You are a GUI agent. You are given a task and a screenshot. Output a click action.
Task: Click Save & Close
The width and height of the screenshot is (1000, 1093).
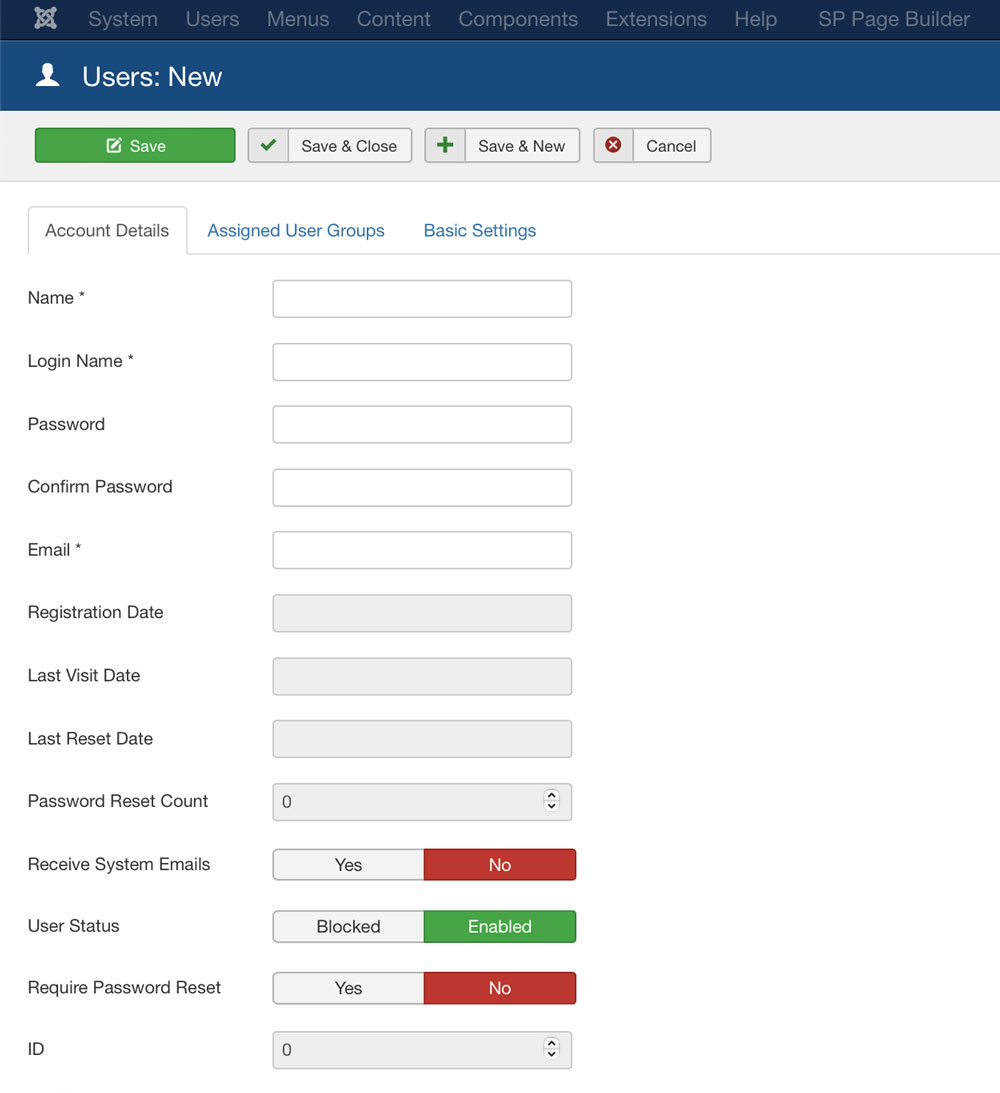[x=330, y=145]
